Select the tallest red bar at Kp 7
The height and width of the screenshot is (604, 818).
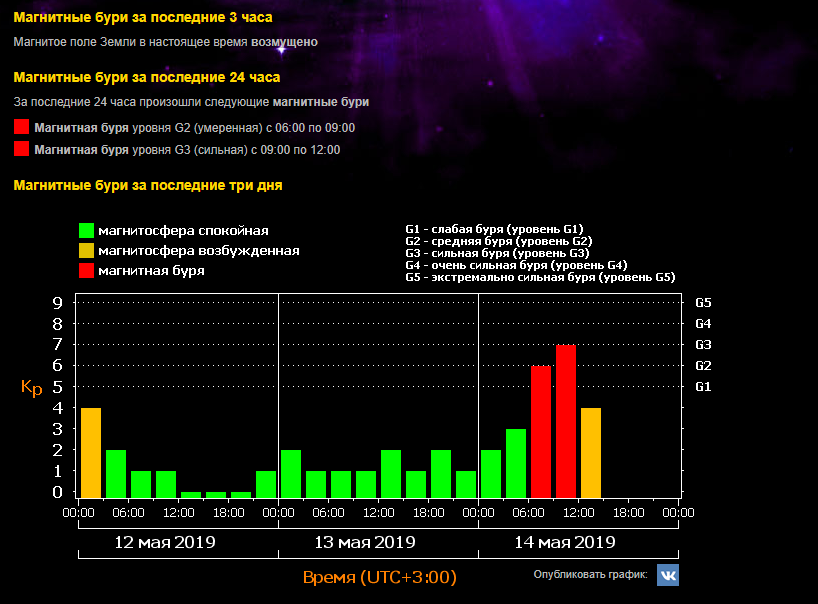tap(566, 421)
